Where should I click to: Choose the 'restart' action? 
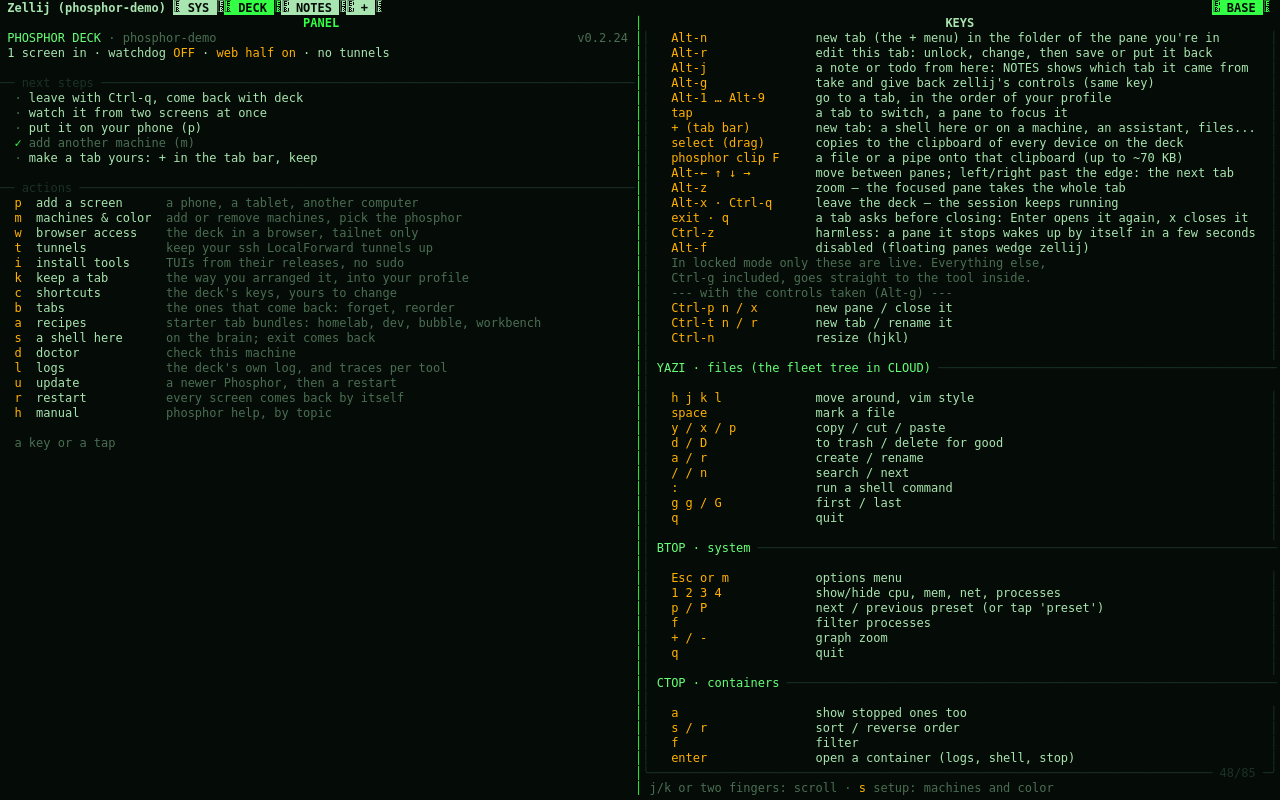tap(209, 398)
